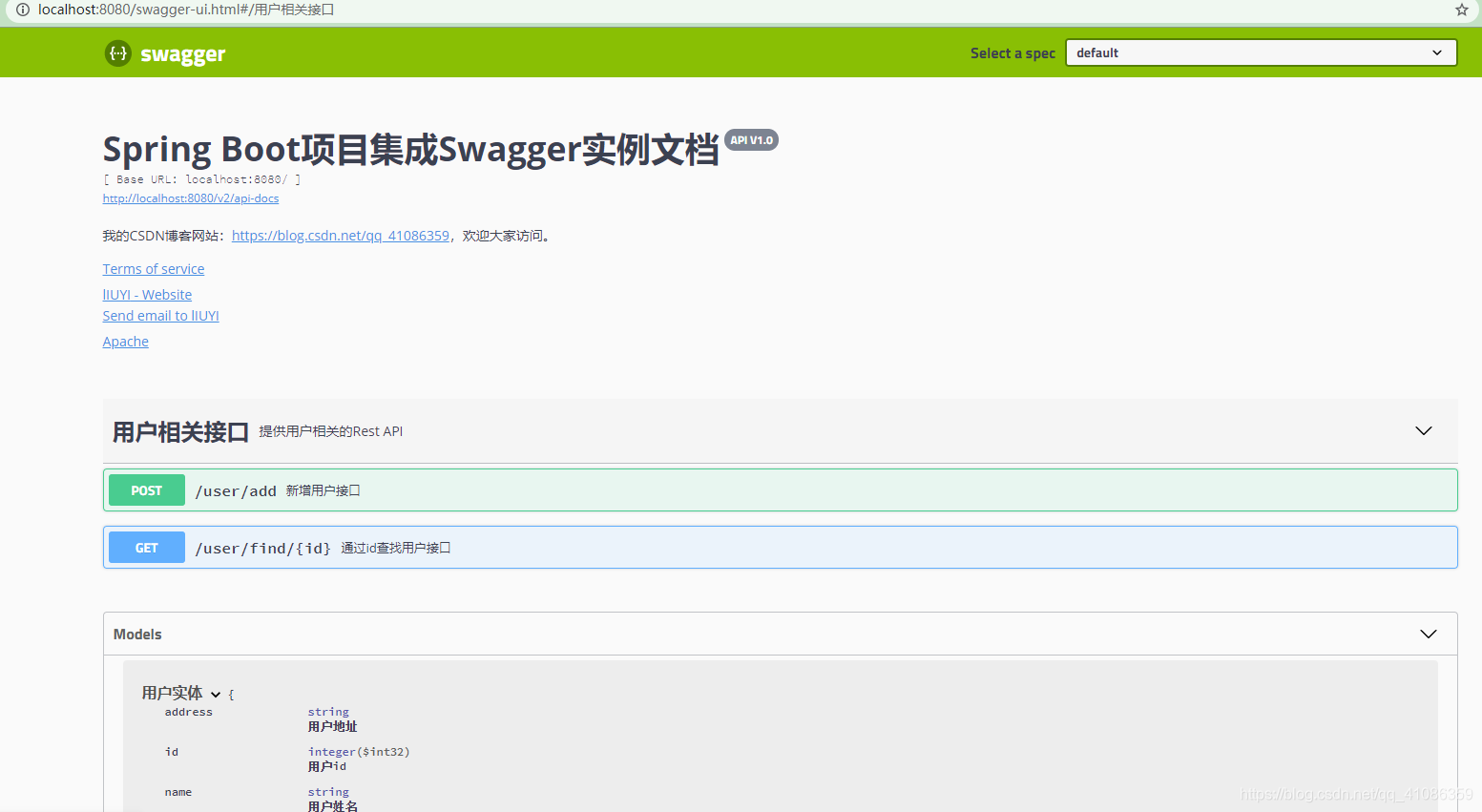Screen dimensions: 1482x812
Task: Bookmark page with the star icon
Action: (1461, 10)
